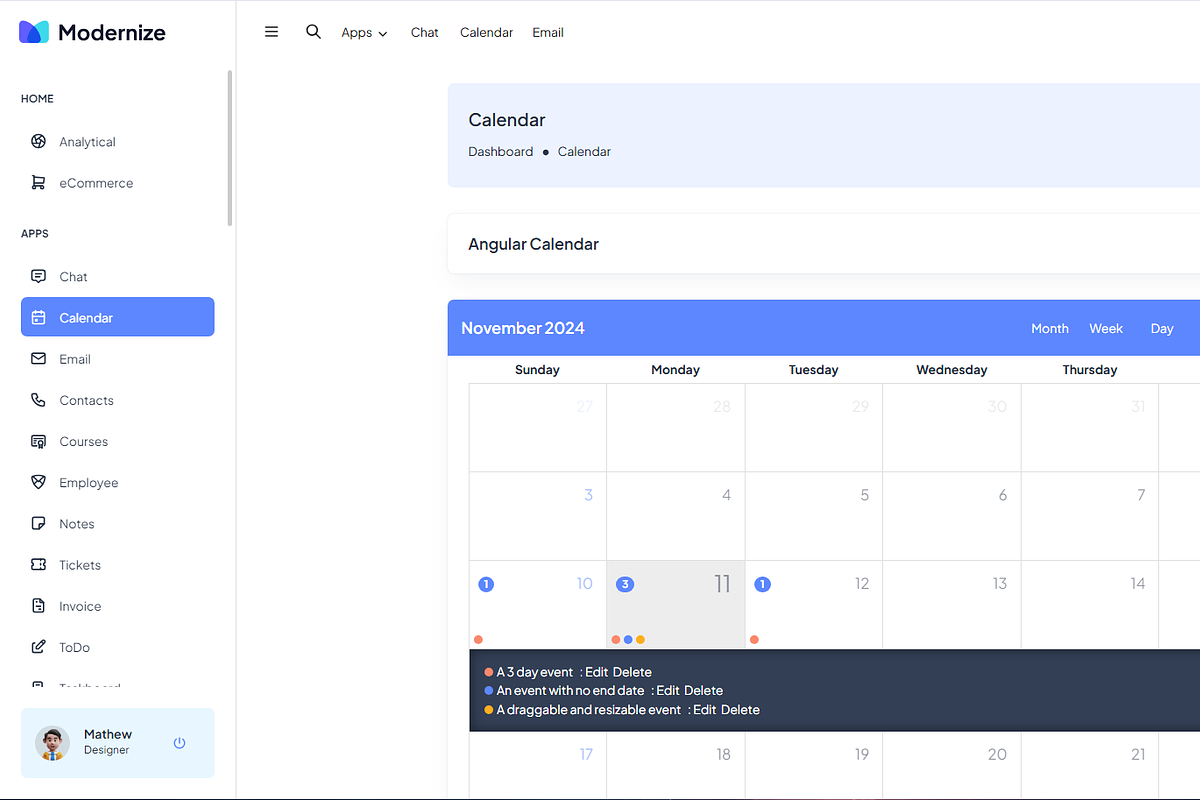Click the Courses certificate icon
Screen dimensions: 1200x800
38,441
